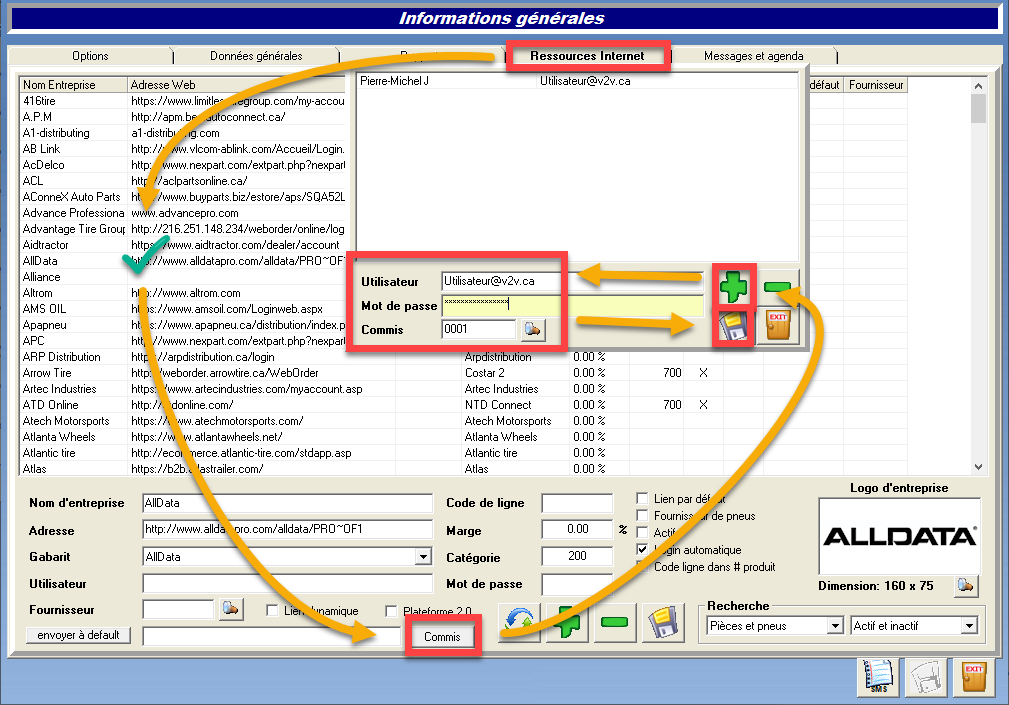This screenshot has height=705, width=1009.
Task: Click the SMS icon at the window bottom
Action: pos(878,677)
